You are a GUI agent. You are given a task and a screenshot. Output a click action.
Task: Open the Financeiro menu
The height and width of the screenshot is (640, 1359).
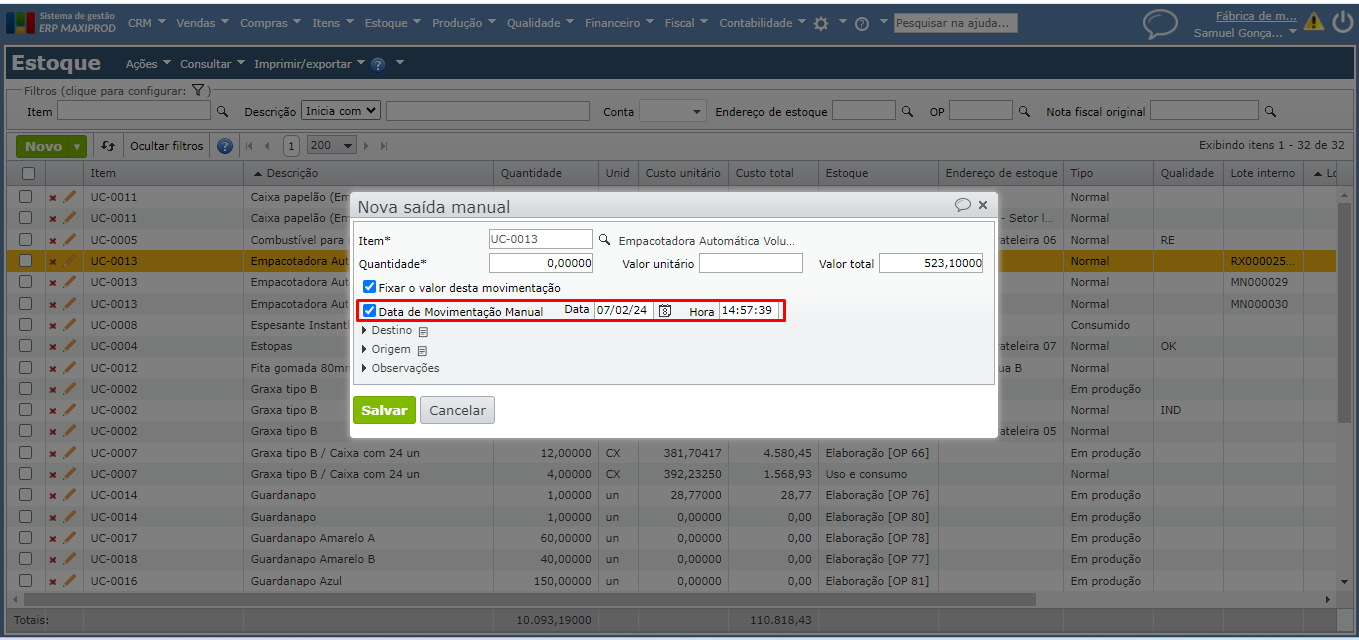point(620,23)
